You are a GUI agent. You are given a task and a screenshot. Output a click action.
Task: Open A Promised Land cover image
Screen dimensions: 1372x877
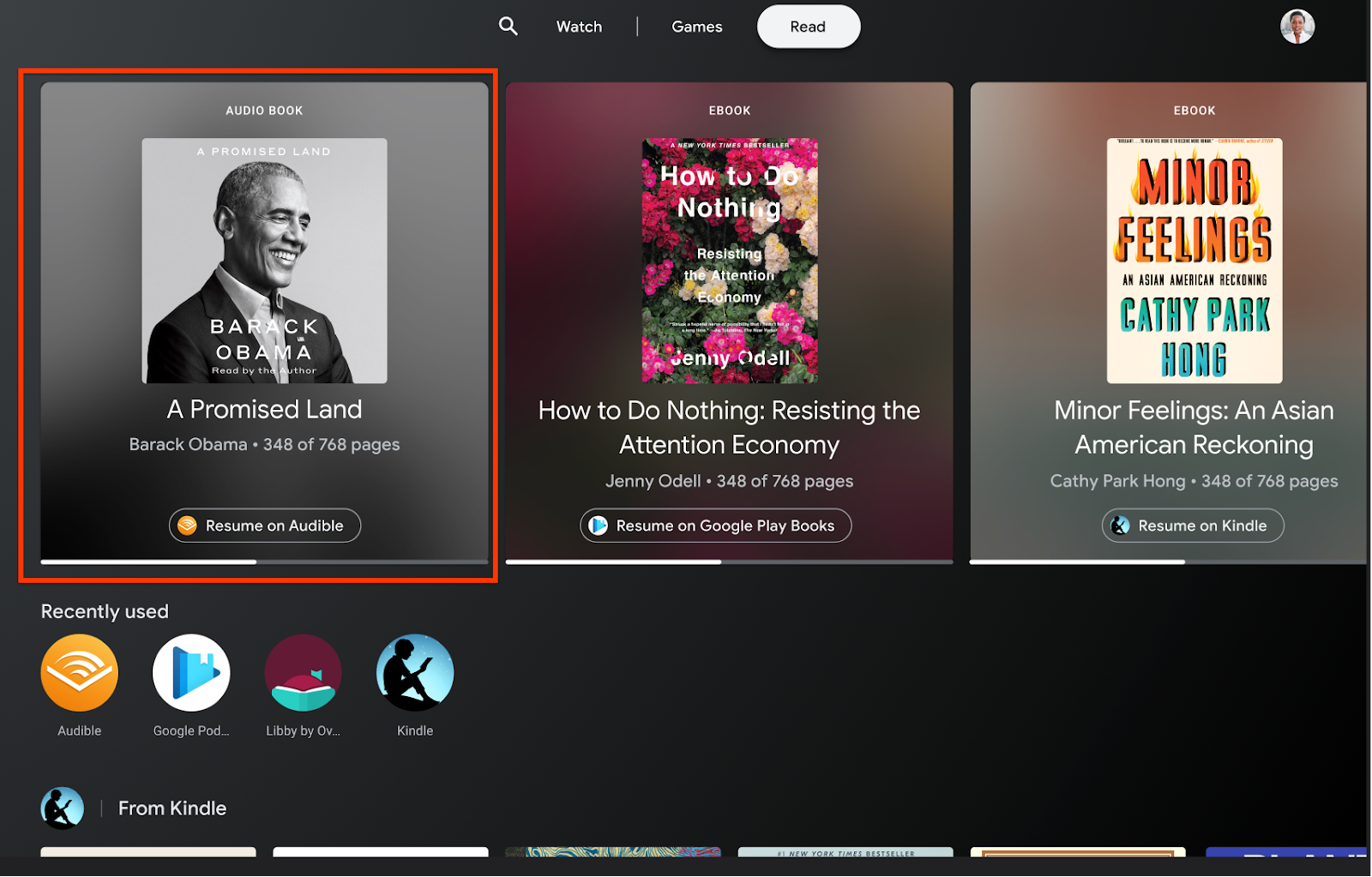[264, 261]
